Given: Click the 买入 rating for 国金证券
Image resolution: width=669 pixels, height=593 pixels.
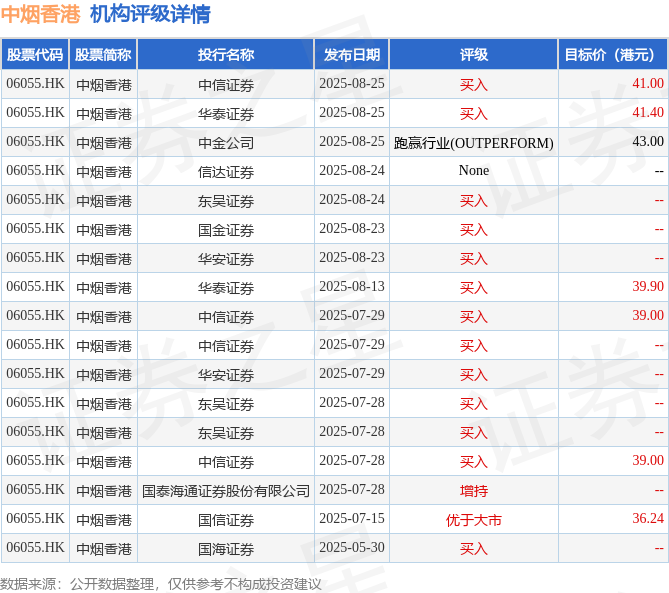Looking at the screenshot, I should 474,230.
